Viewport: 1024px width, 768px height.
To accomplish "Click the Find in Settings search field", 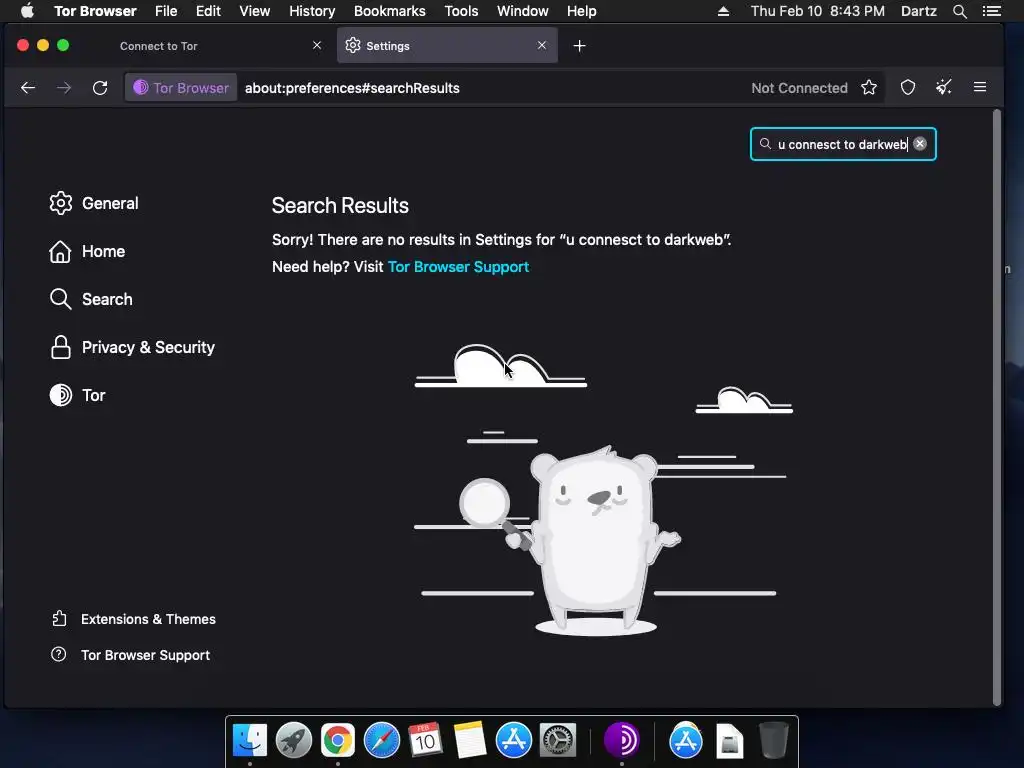I will 842,144.
